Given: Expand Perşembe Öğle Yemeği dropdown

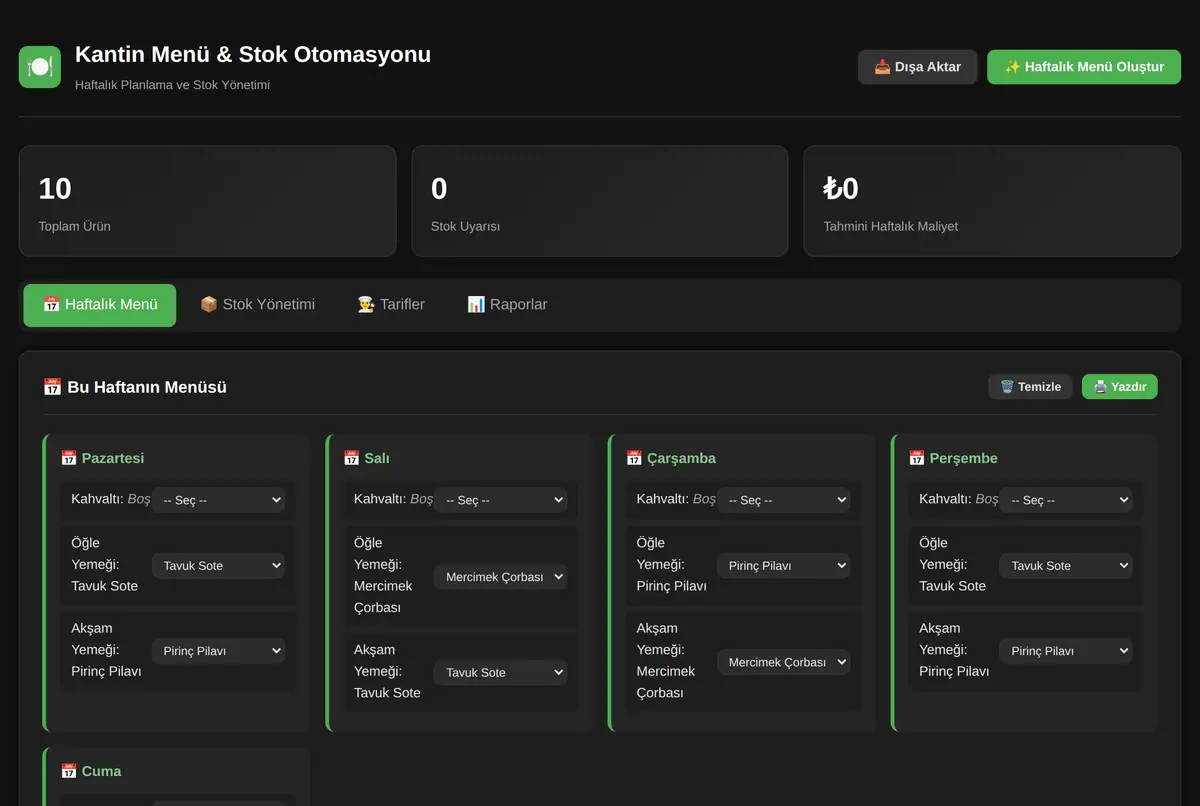Looking at the screenshot, I should point(1066,565).
